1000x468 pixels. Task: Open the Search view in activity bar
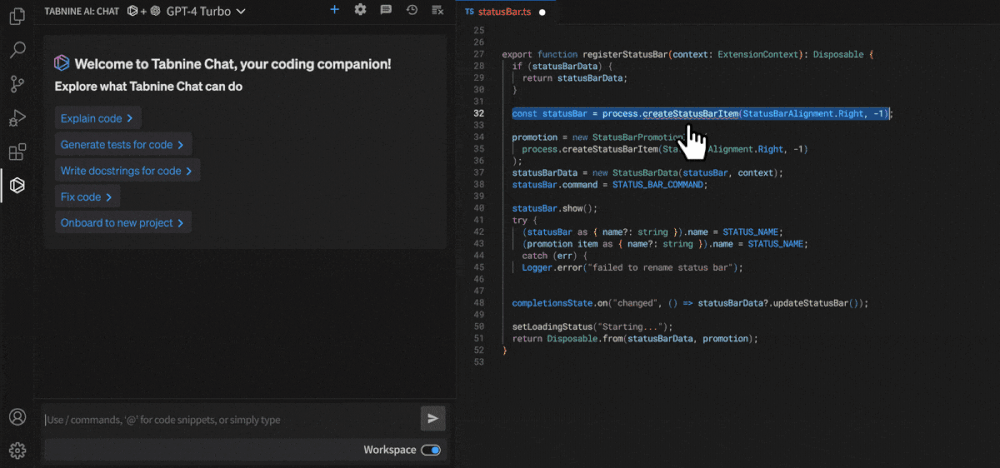[17, 50]
